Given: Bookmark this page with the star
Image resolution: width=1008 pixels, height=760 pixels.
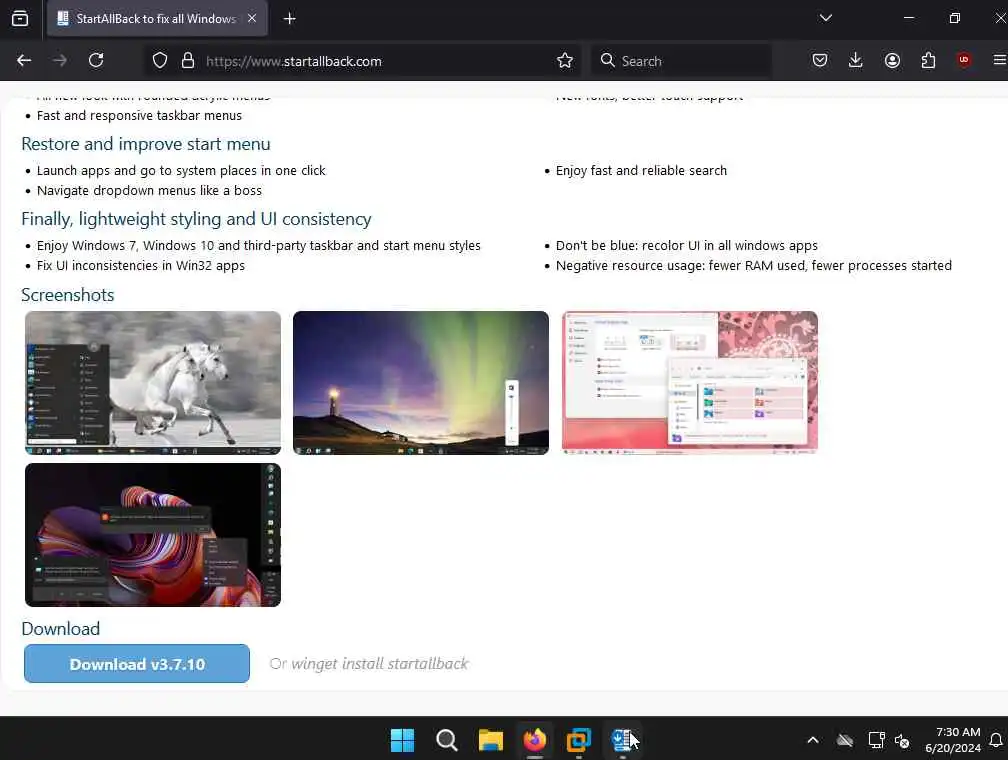Looking at the screenshot, I should point(564,60).
